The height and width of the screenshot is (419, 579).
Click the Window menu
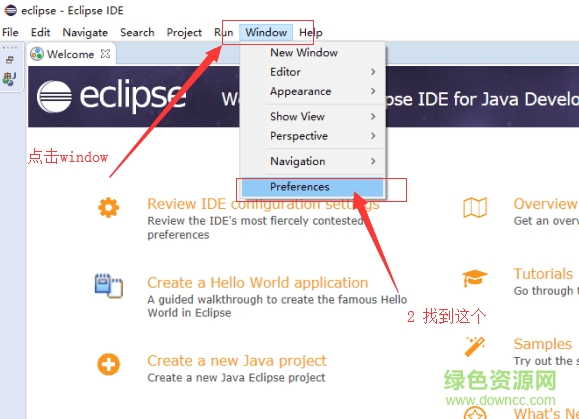click(266, 32)
